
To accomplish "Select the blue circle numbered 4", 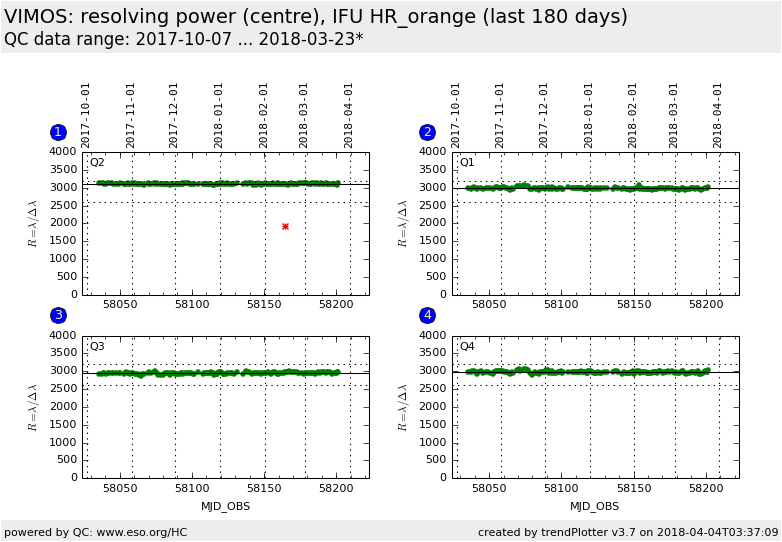I will click(428, 315).
